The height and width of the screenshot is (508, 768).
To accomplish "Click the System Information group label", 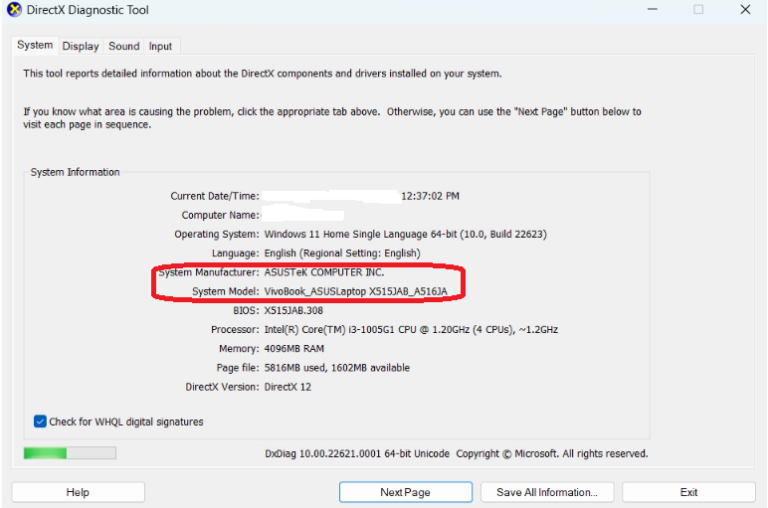I will tap(75, 172).
